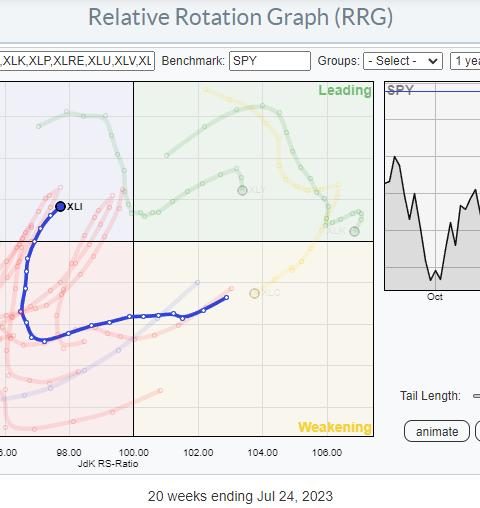The image size is (480, 508).
Task: Click the 20 weeks ending Jul 24, 2023 caption
Action: (x=240, y=496)
